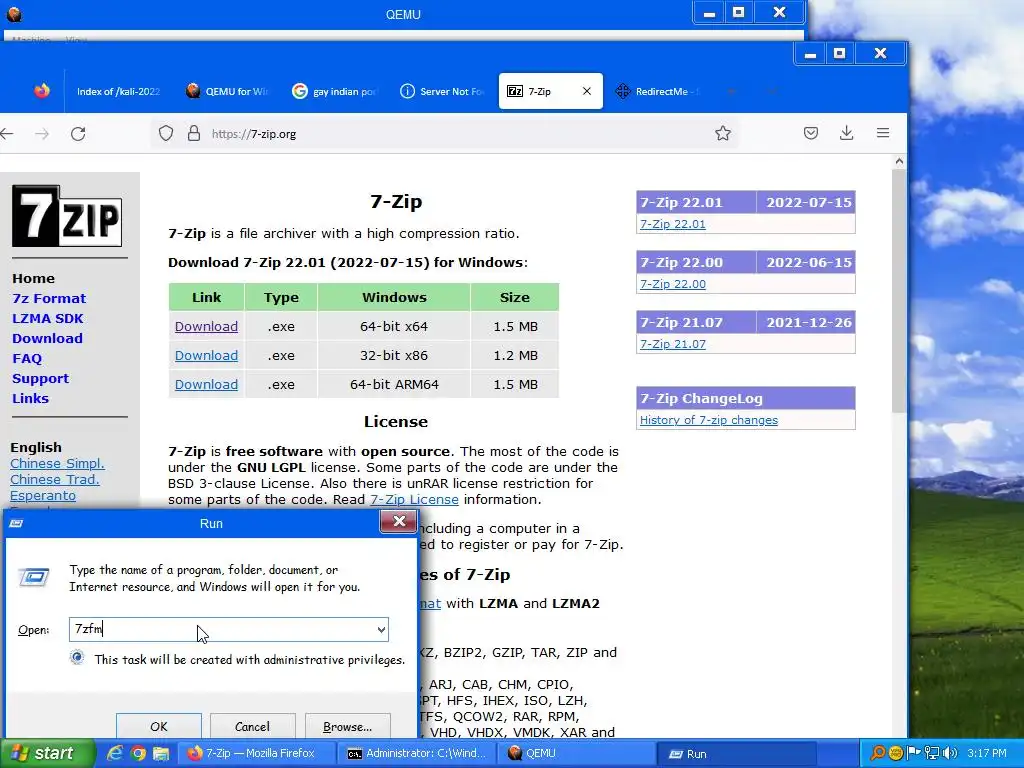The height and width of the screenshot is (768, 1024).
Task: Click the scrollbar up arrow
Action: (899, 161)
